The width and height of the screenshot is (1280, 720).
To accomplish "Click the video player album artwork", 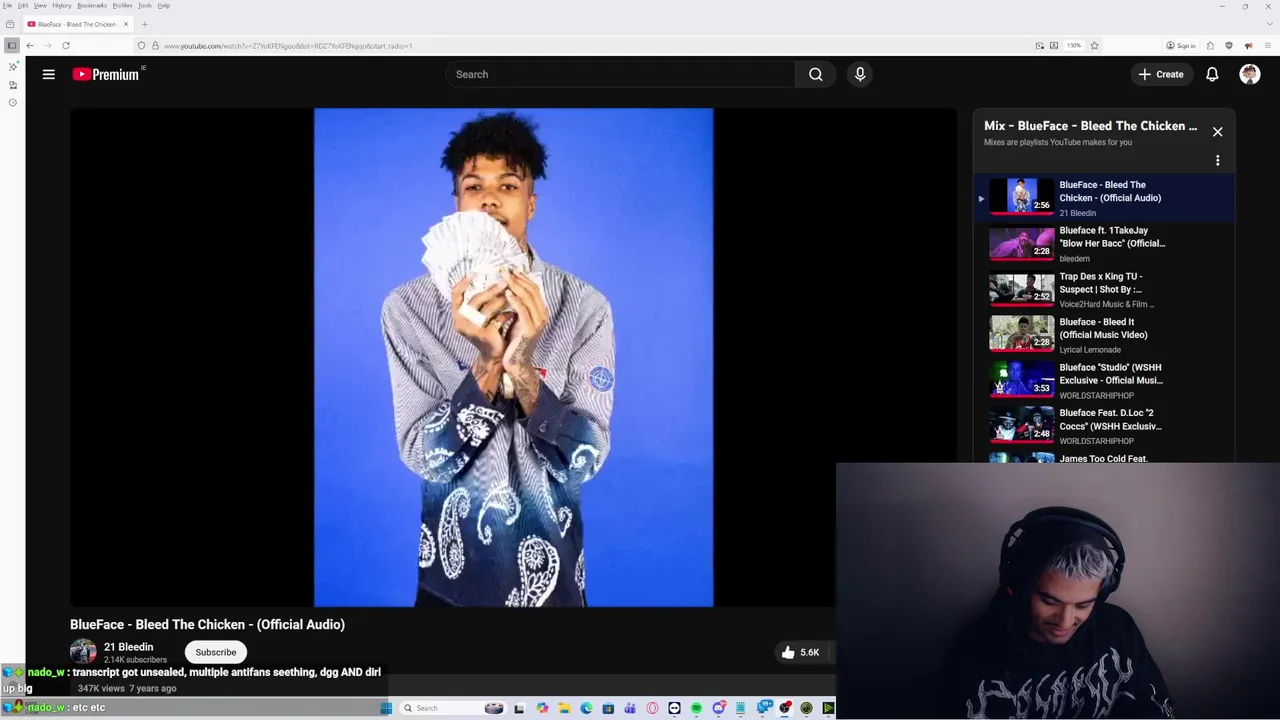I will point(513,357).
